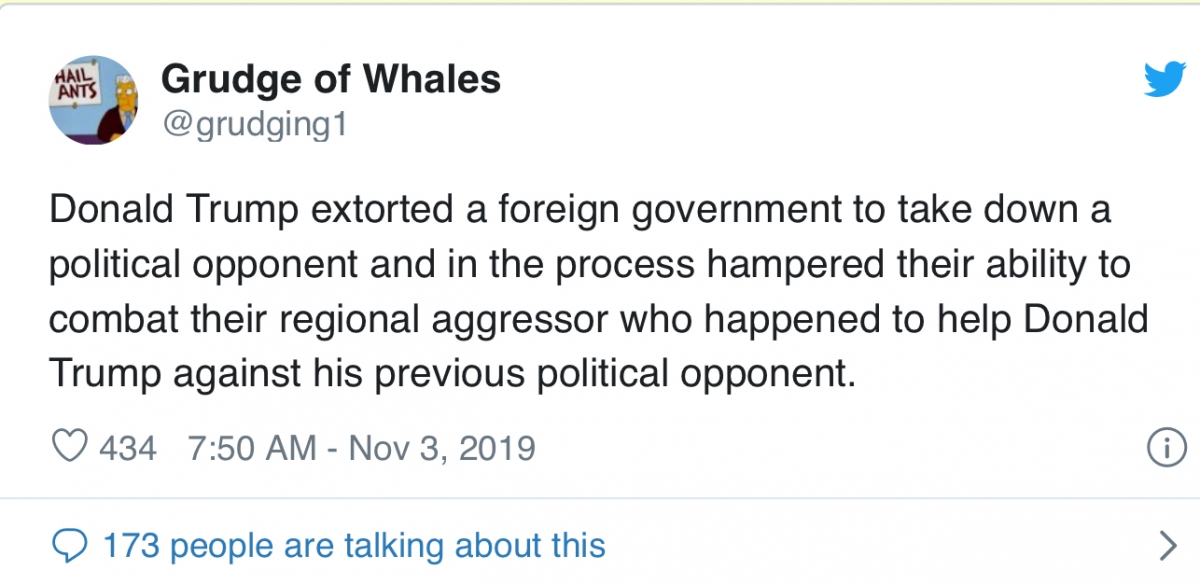Click the Nov 3, 2019 date
The height and width of the screenshot is (584, 1200).
[441, 447]
